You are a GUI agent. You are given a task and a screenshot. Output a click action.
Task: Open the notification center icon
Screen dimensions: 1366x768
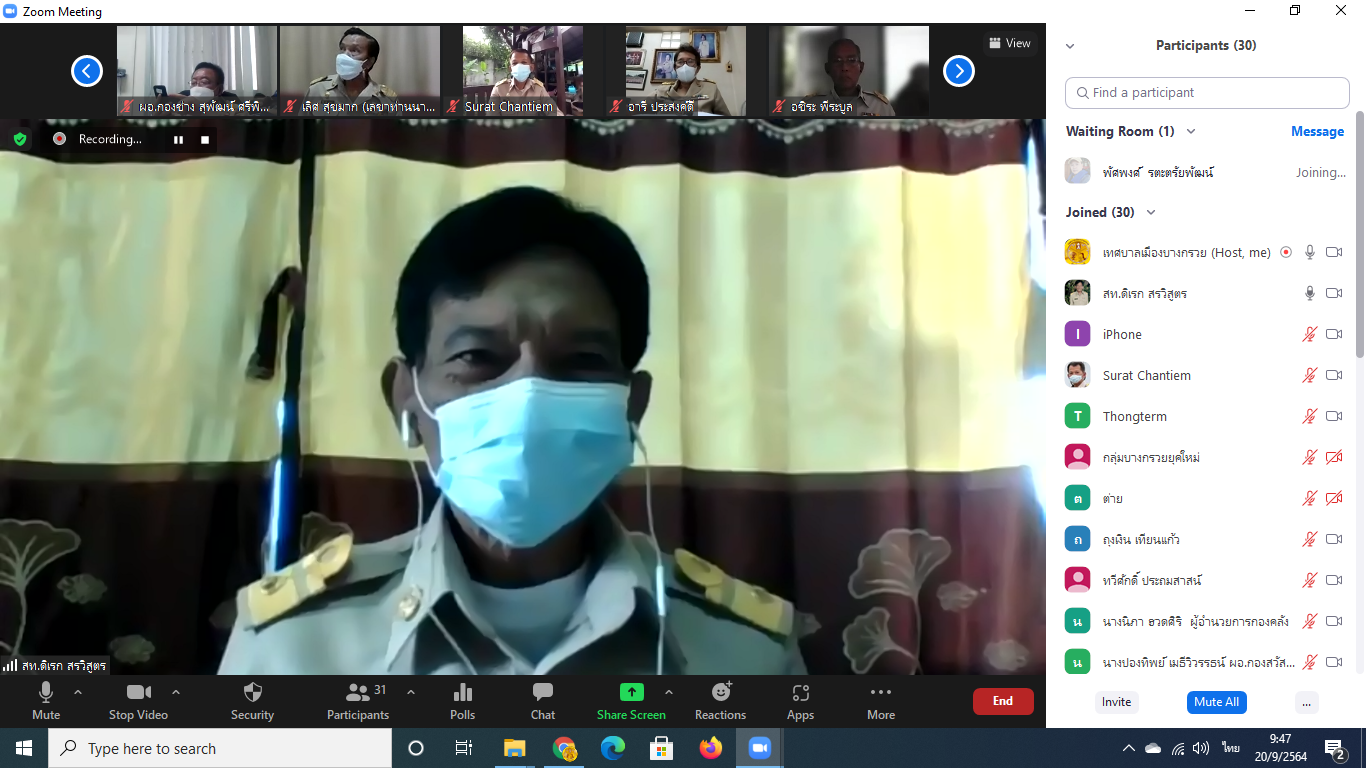point(1335,748)
